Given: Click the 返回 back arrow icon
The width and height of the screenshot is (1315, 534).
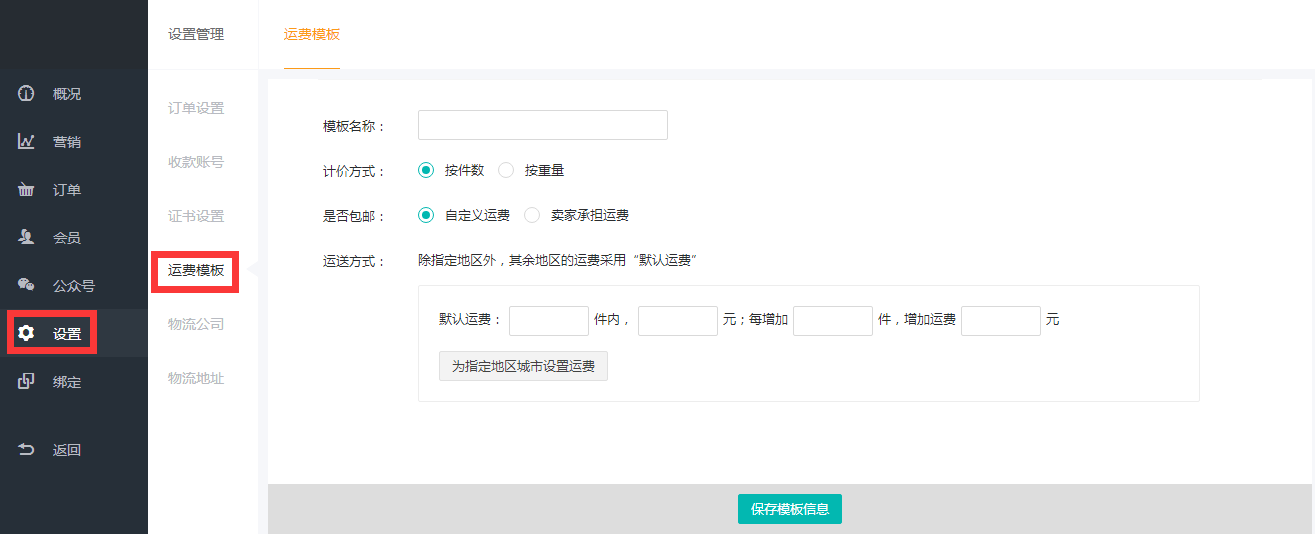Looking at the screenshot, I should coord(27,450).
